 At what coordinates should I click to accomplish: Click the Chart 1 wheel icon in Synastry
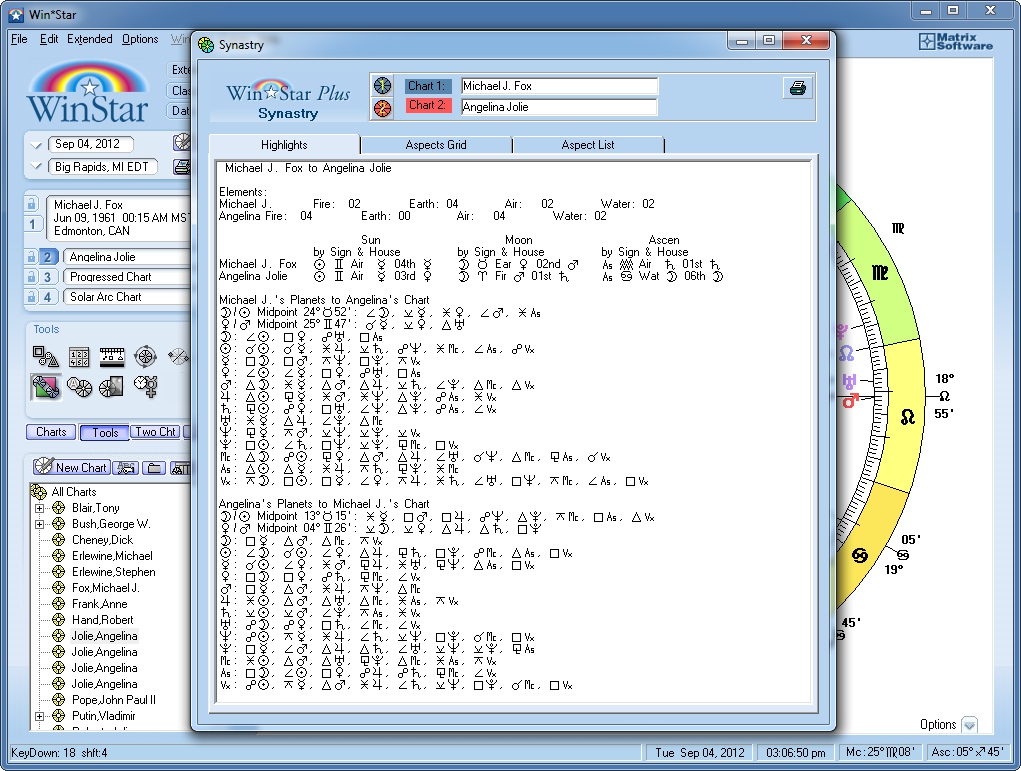(x=382, y=86)
